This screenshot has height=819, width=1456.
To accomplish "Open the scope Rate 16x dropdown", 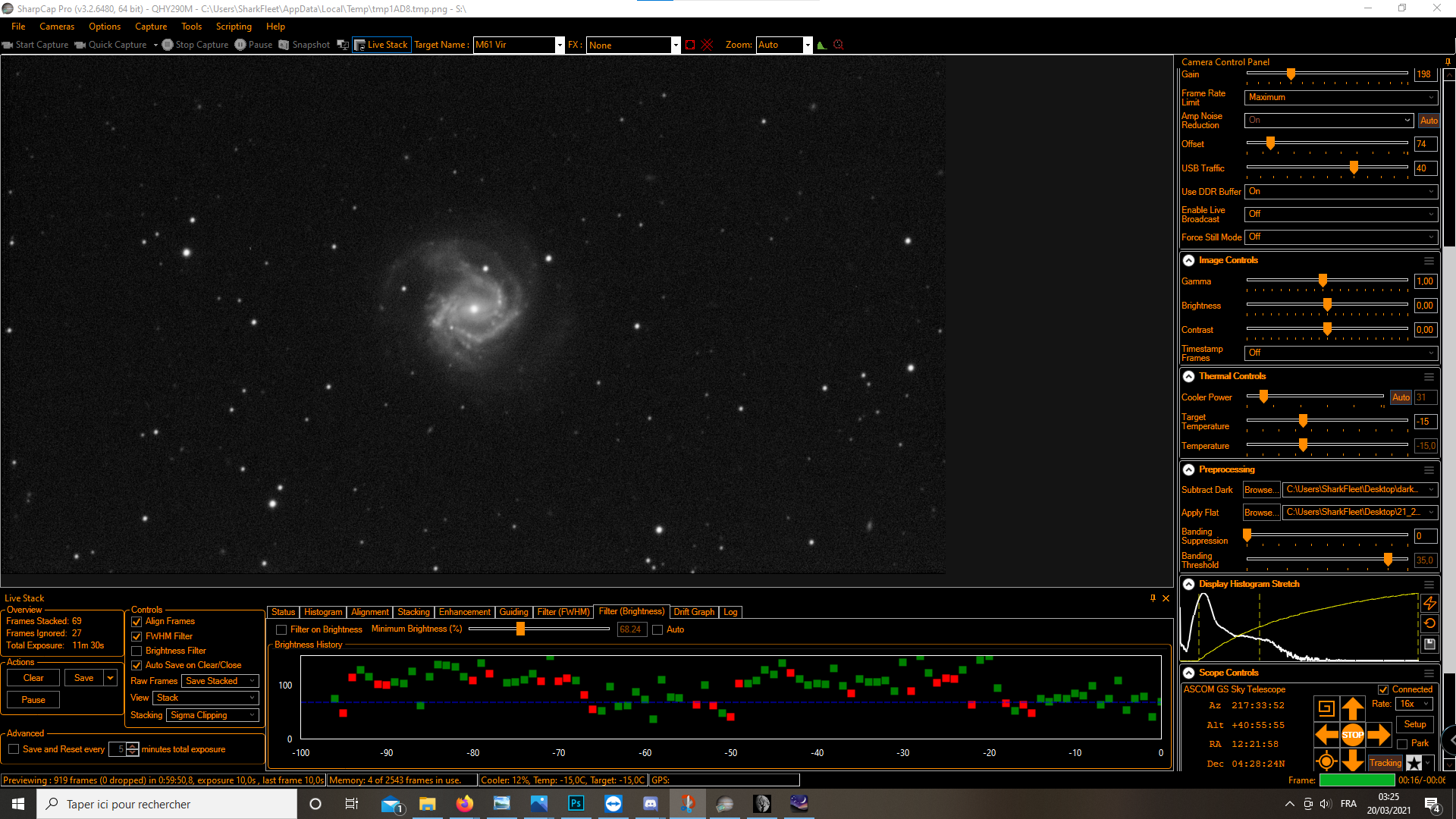I will click(x=1414, y=704).
